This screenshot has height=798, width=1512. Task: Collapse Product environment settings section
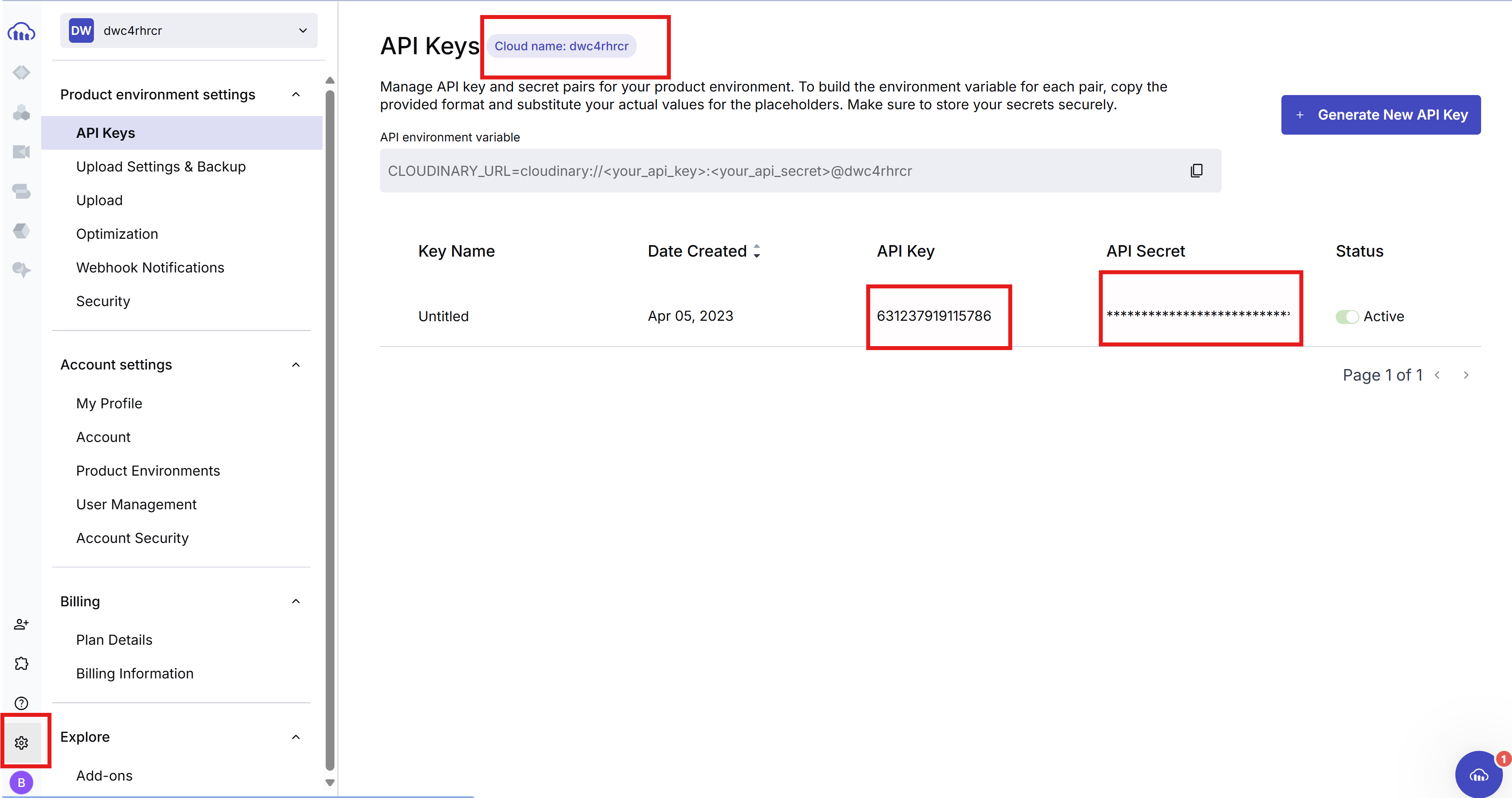(296, 95)
